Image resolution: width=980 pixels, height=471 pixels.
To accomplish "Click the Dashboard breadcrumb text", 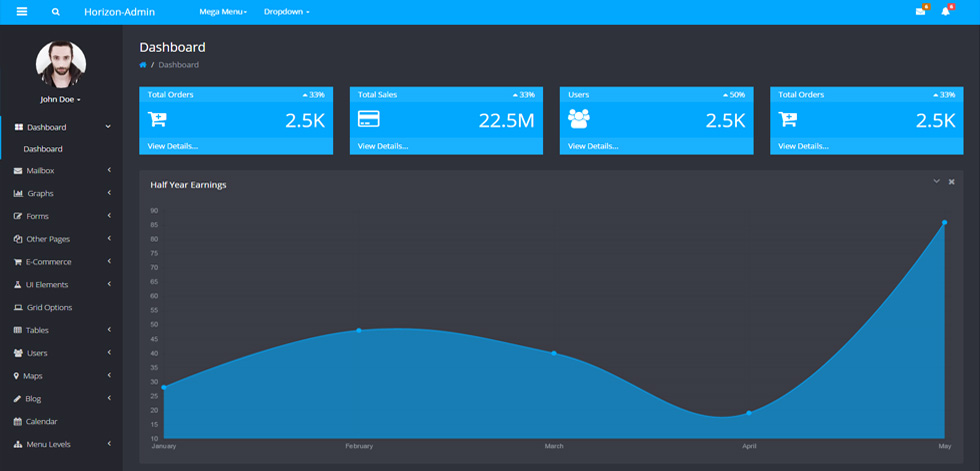I will click(179, 65).
